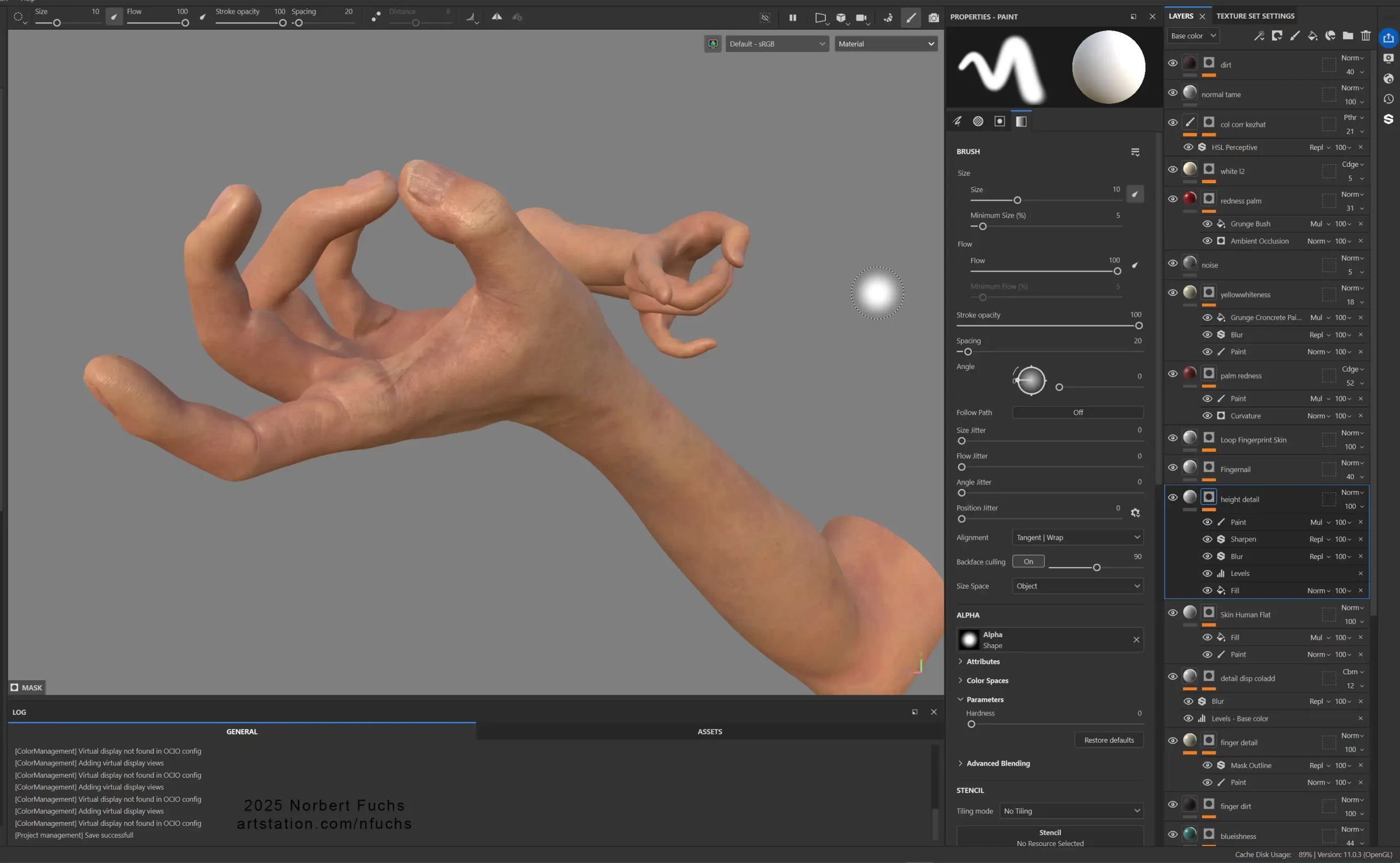Open the folder icon to group layers
The image size is (1400, 863).
1347,36
